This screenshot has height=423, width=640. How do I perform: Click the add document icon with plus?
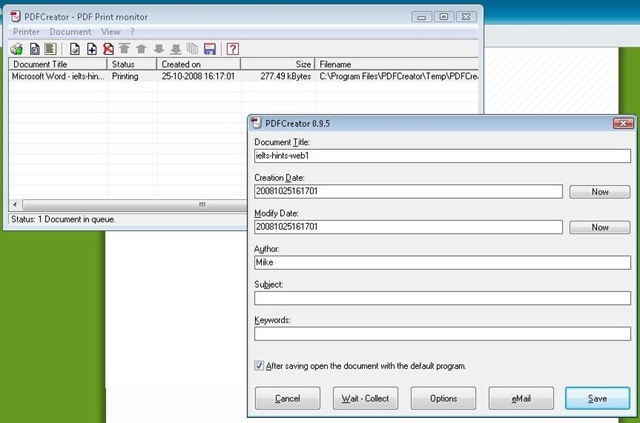(92, 49)
